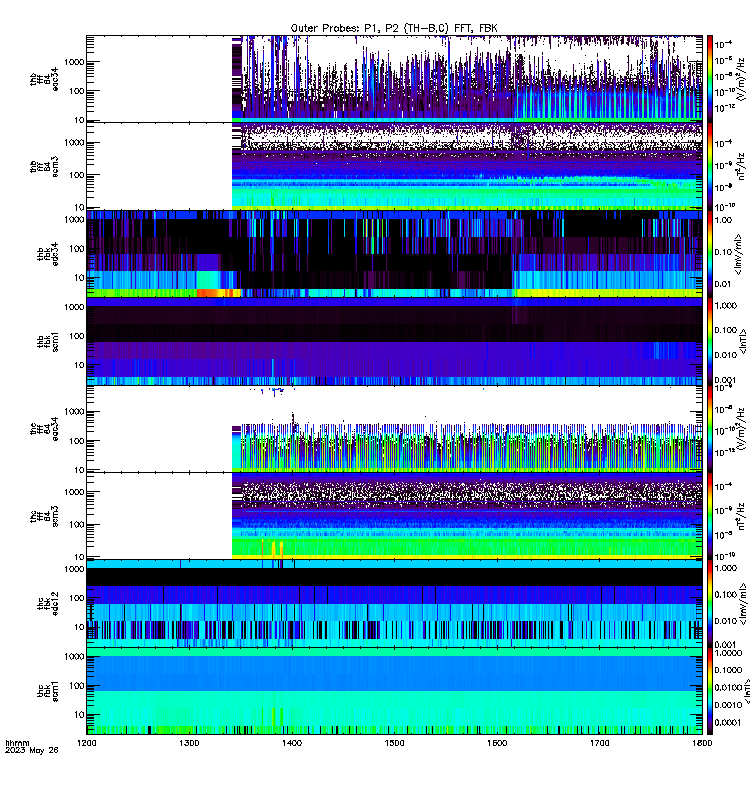Click the 1600 time axis tick label
This screenshot has width=750, height=800.
coord(497,743)
